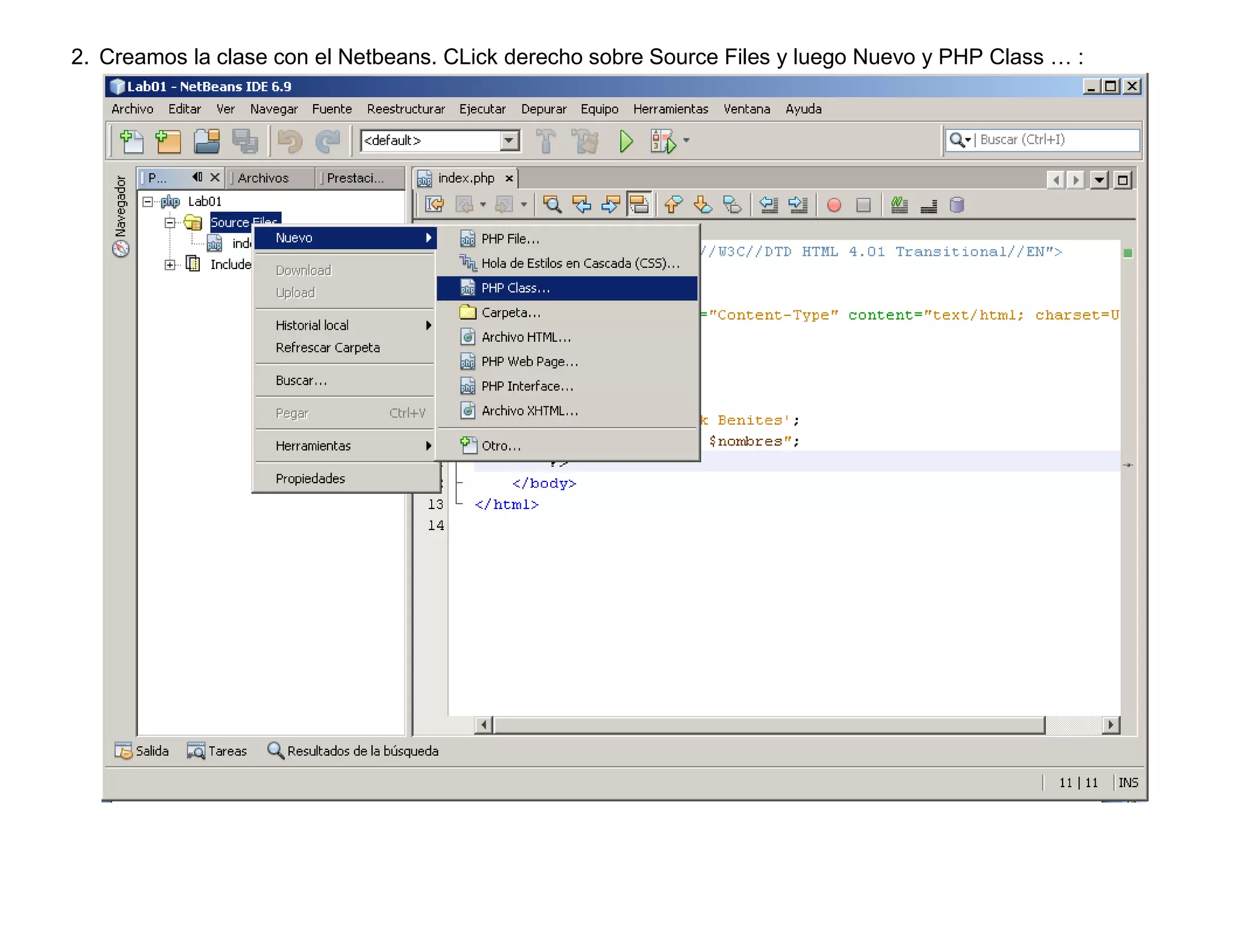This screenshot has width=1233, height=952.
Task: Choose Hola de Estilos en Cascada (CSS)...
Action: pyautogui.click(x=567, y=264)
